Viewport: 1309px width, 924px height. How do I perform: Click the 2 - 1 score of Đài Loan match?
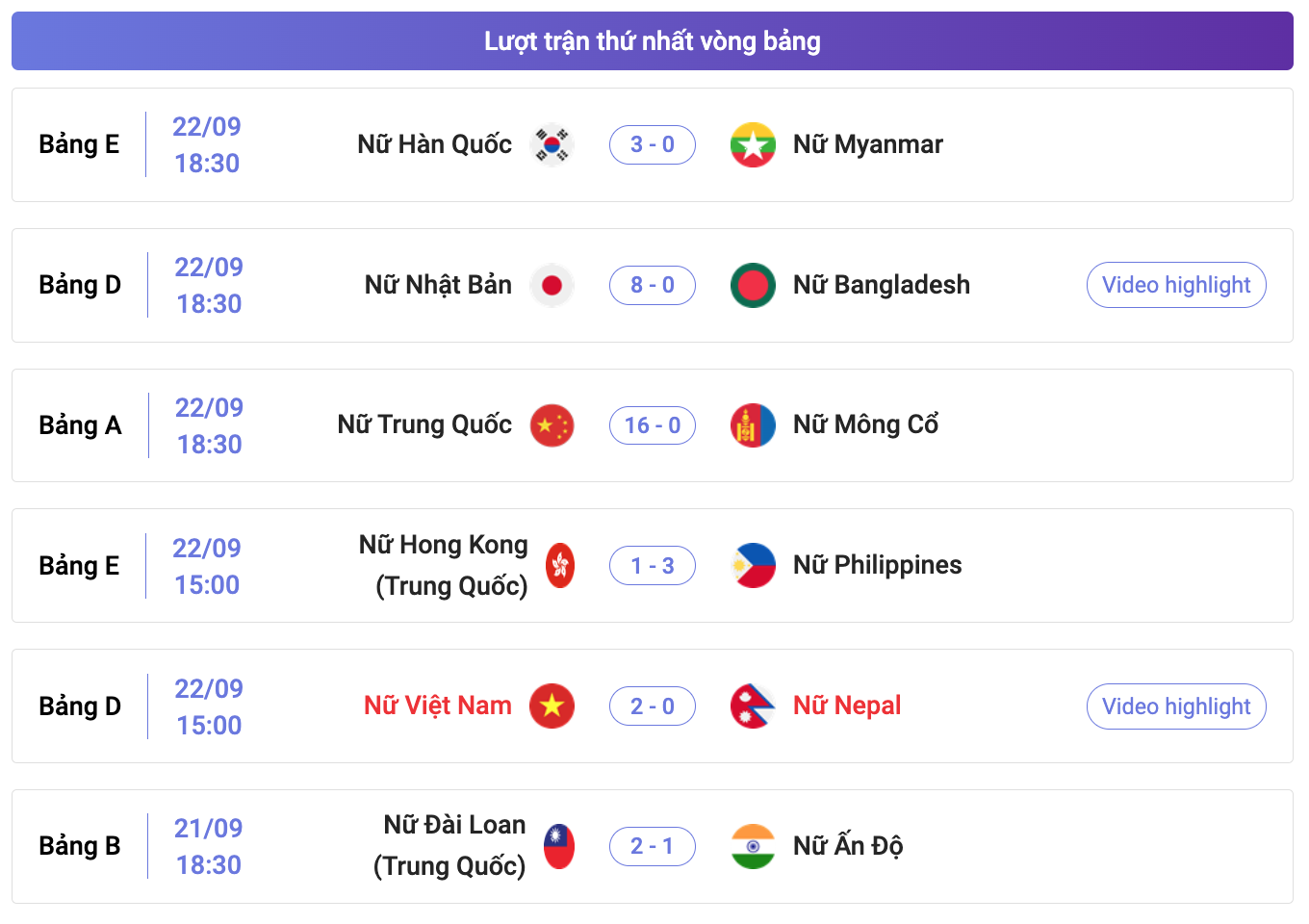[x=653, y=846]
